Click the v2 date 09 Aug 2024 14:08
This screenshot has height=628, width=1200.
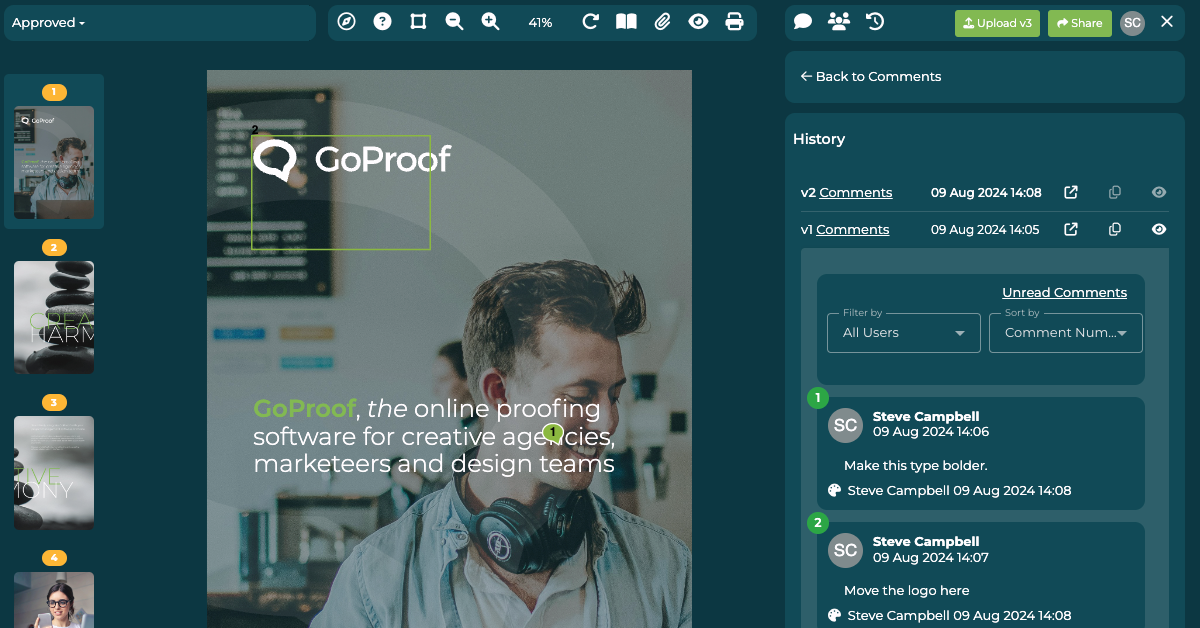pos(986,192)
